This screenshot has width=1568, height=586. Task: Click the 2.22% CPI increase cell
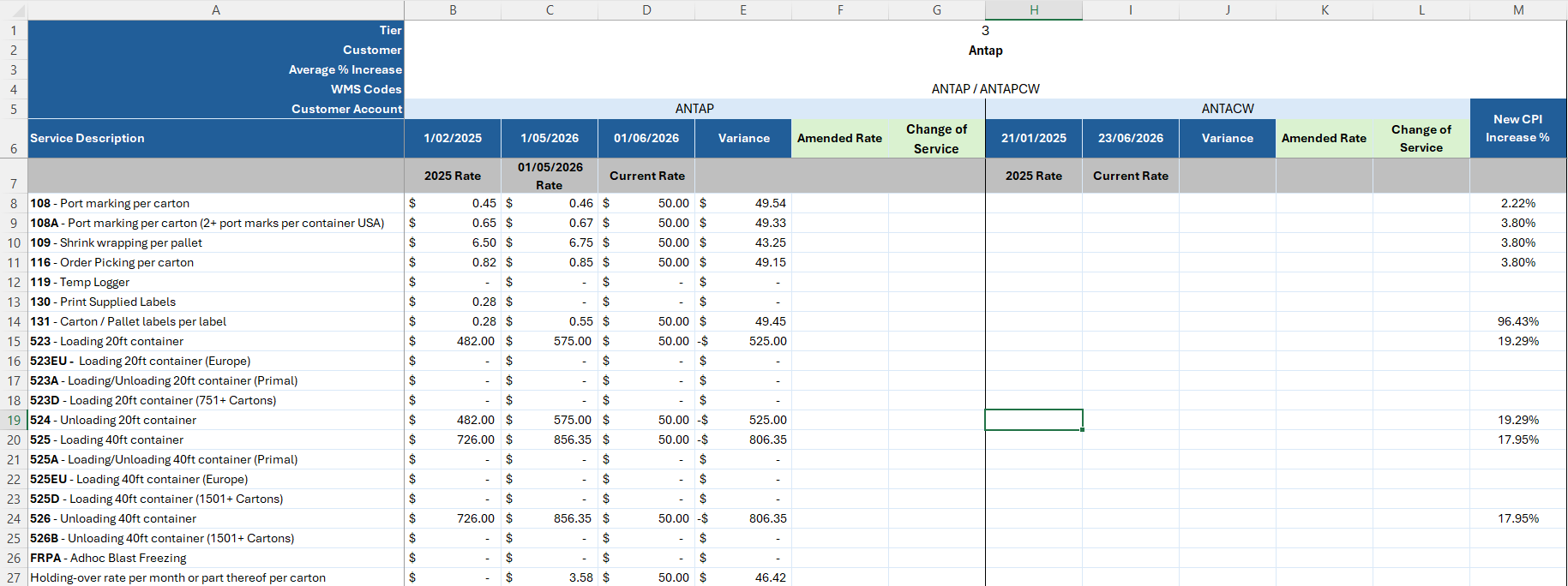(x=1517, y=203)
